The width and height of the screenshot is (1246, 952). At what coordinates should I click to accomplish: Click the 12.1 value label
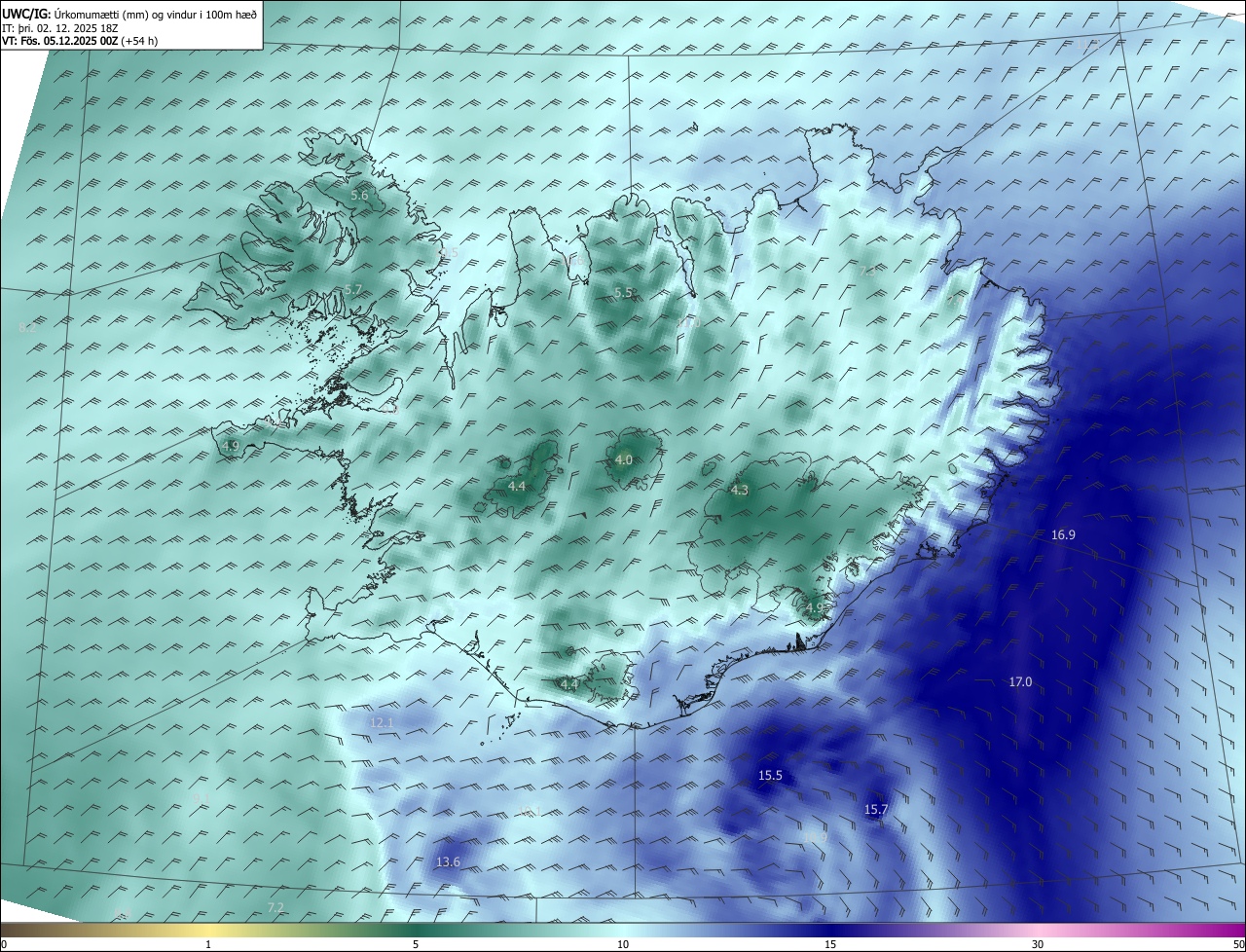coord(382,722)
